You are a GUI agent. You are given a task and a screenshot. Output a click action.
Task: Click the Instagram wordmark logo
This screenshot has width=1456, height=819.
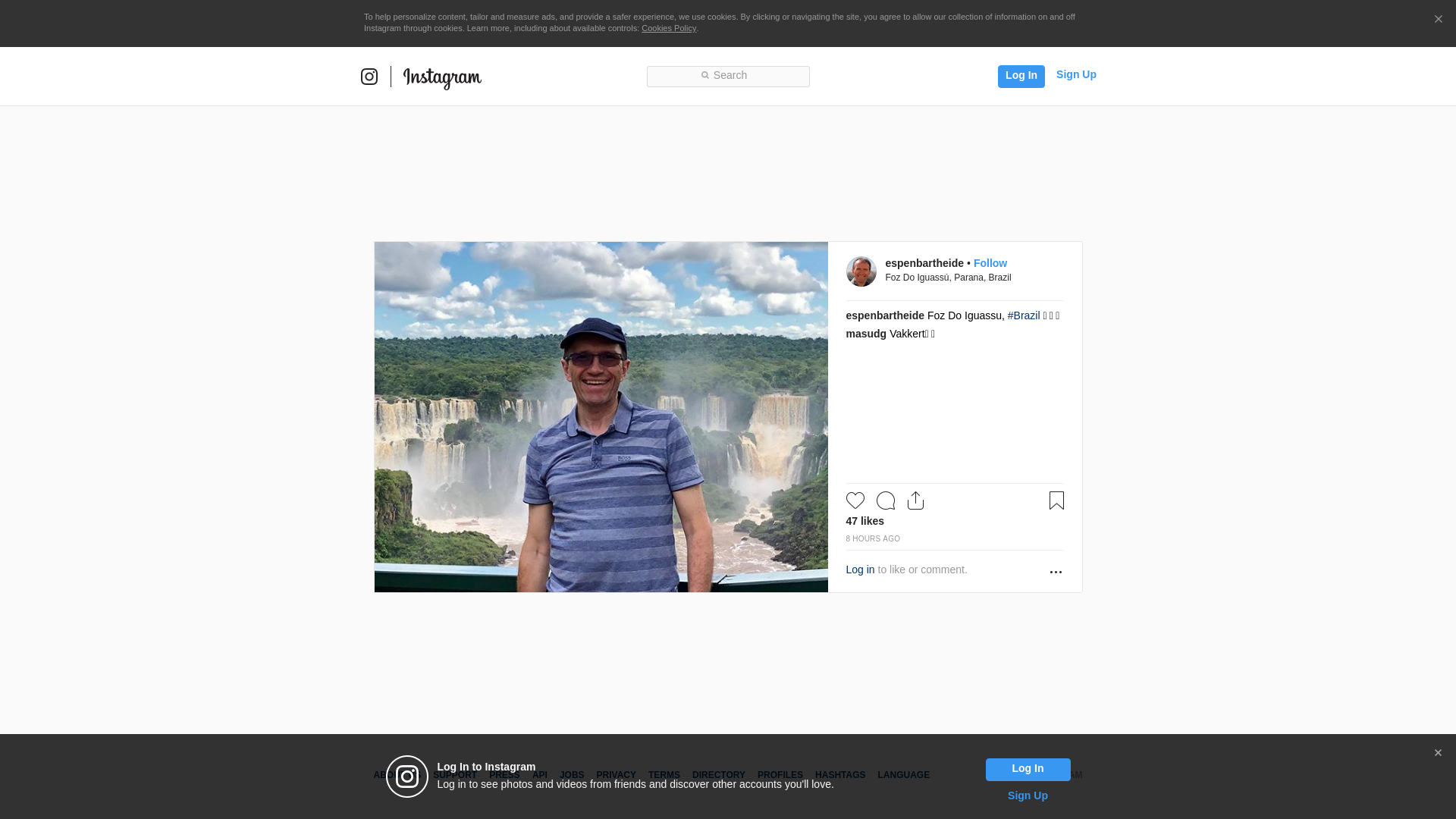(442, 77)
